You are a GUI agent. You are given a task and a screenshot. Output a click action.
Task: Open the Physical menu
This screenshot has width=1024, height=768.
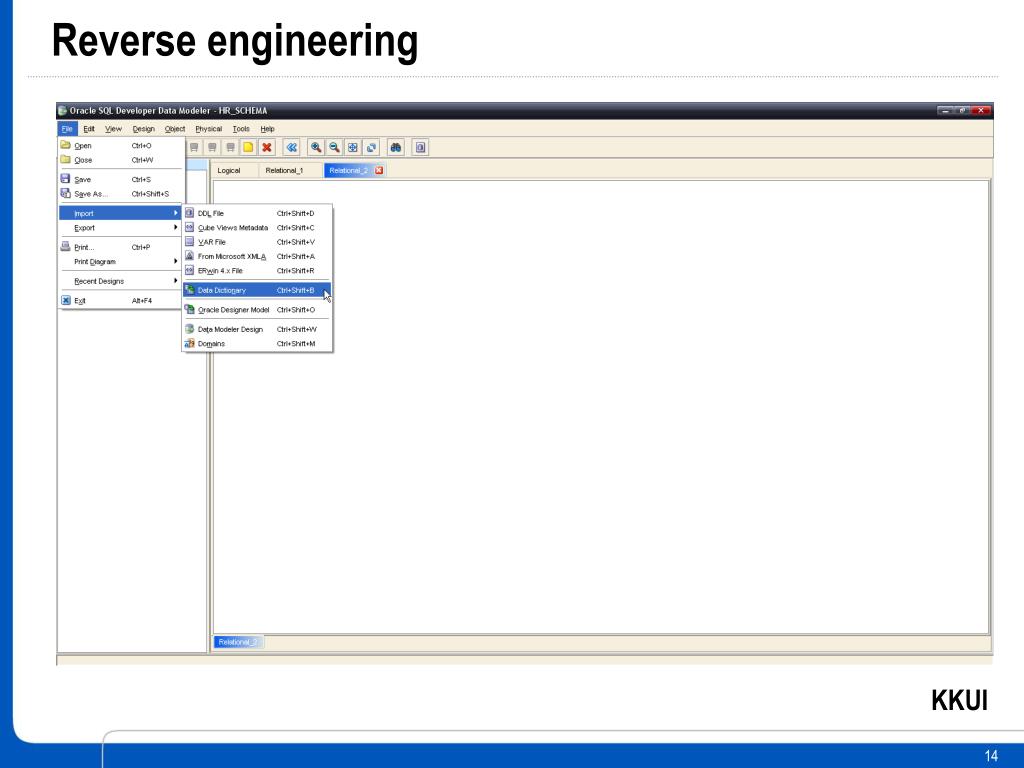[x=209, y=129]
